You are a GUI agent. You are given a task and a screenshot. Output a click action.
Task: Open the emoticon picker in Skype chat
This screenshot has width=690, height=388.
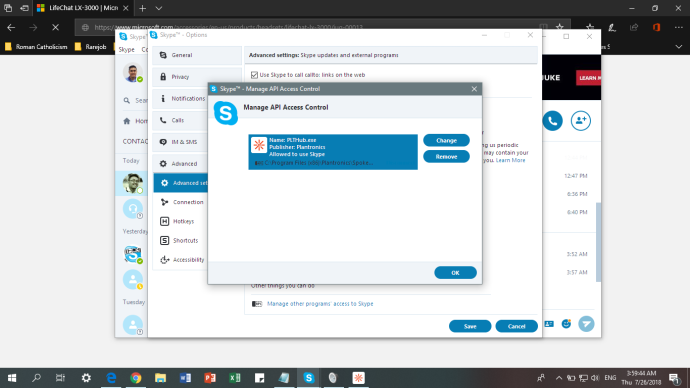tap(566, 324)
